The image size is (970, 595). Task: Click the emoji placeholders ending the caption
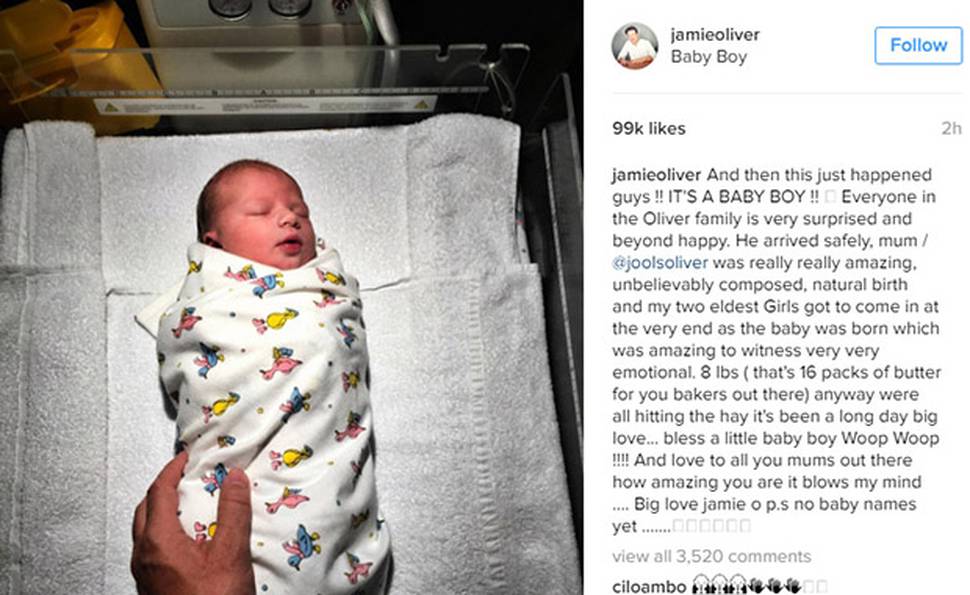(x=711, y=526)
